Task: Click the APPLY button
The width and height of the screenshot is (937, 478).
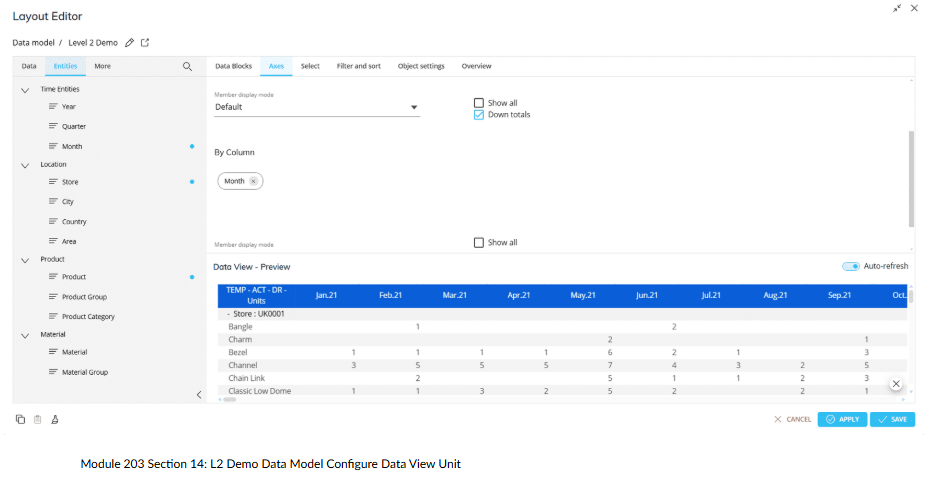Action: [843, 419]
